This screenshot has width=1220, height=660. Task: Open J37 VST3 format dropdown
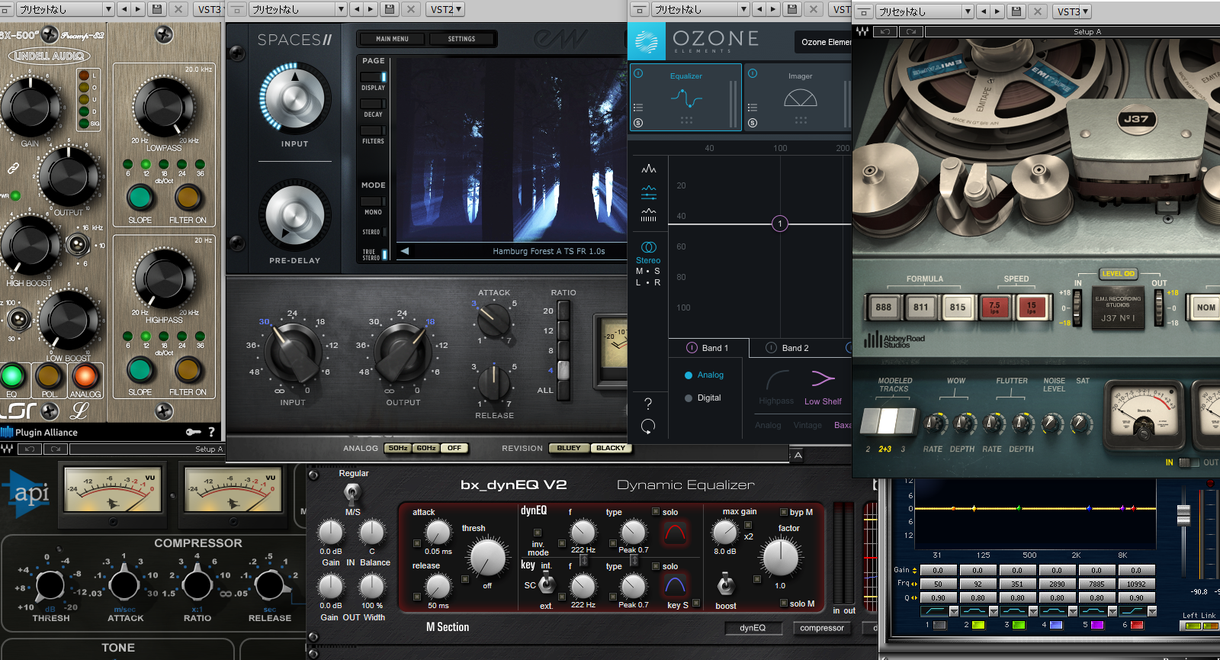tap(1073, 11)
